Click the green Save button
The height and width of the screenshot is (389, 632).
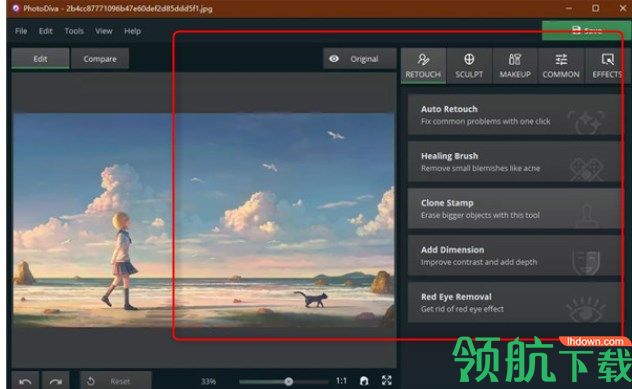pyautogui.click(x=586, y=31)
